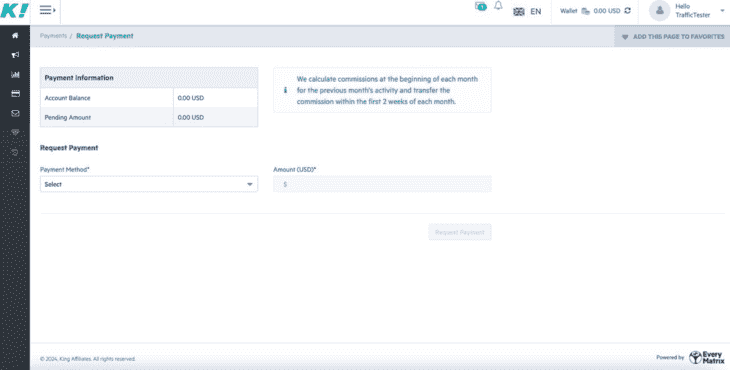Image resolution: width=730 pixels, height=370 pixels.
Task: Click the K! logo
Action: 14,11
